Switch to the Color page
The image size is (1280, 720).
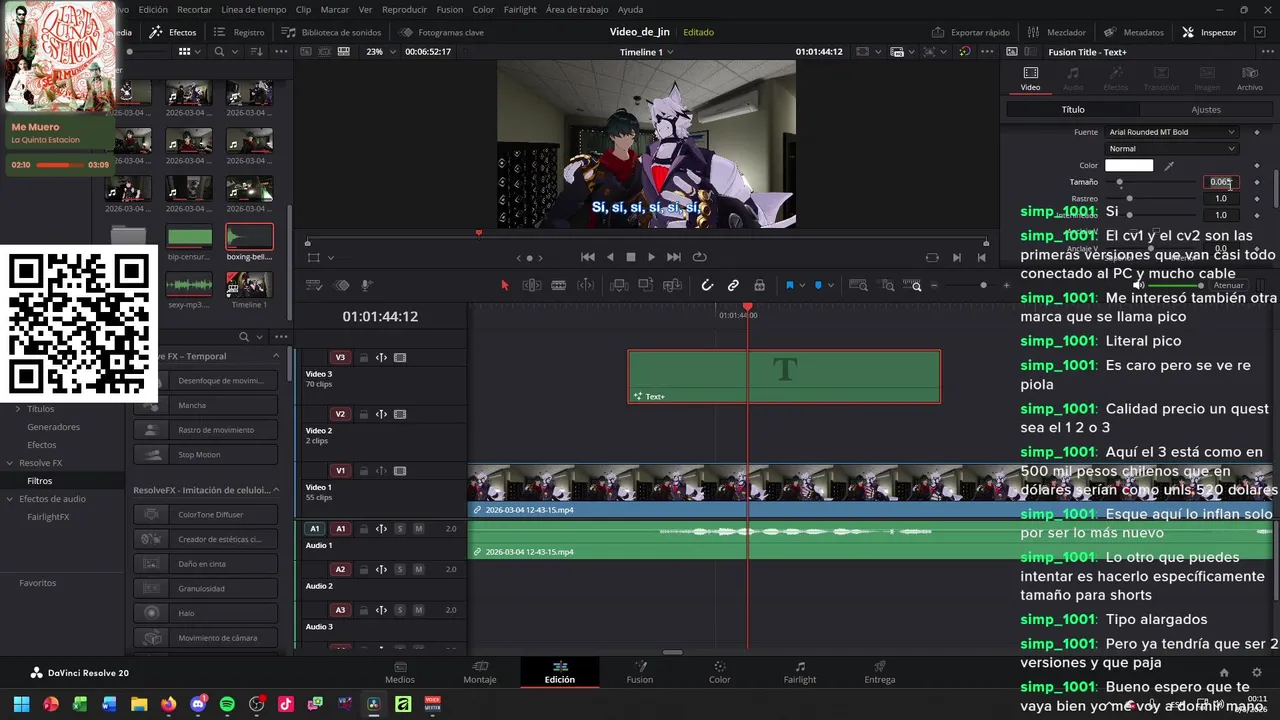719,672
